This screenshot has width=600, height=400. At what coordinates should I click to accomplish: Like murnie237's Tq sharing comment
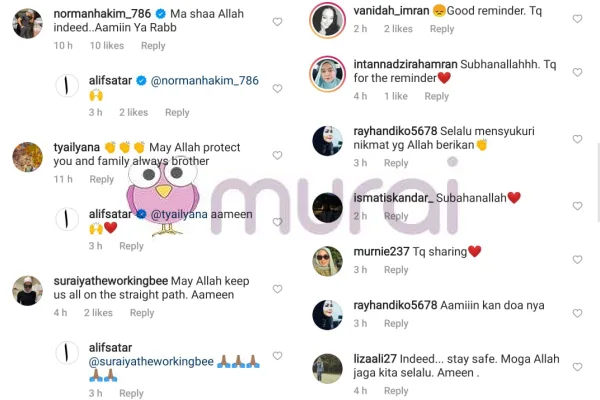[577, 260]
